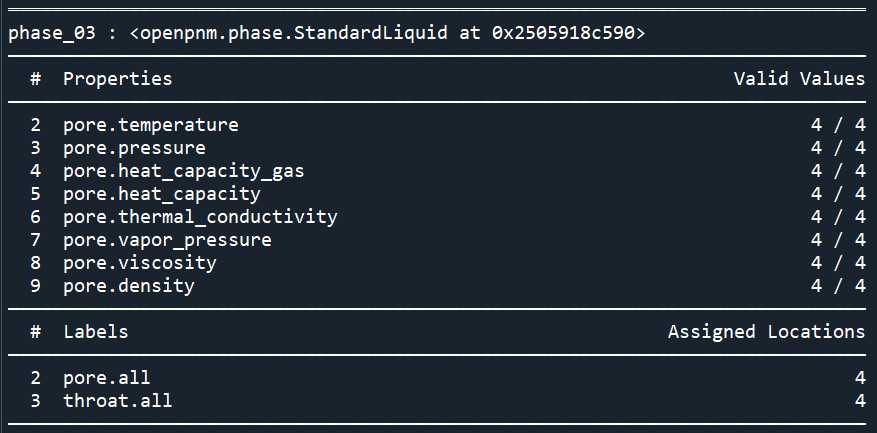The image size is (877, 433).
Task: Click the Valid Values column header
Action: click(800, 78)
